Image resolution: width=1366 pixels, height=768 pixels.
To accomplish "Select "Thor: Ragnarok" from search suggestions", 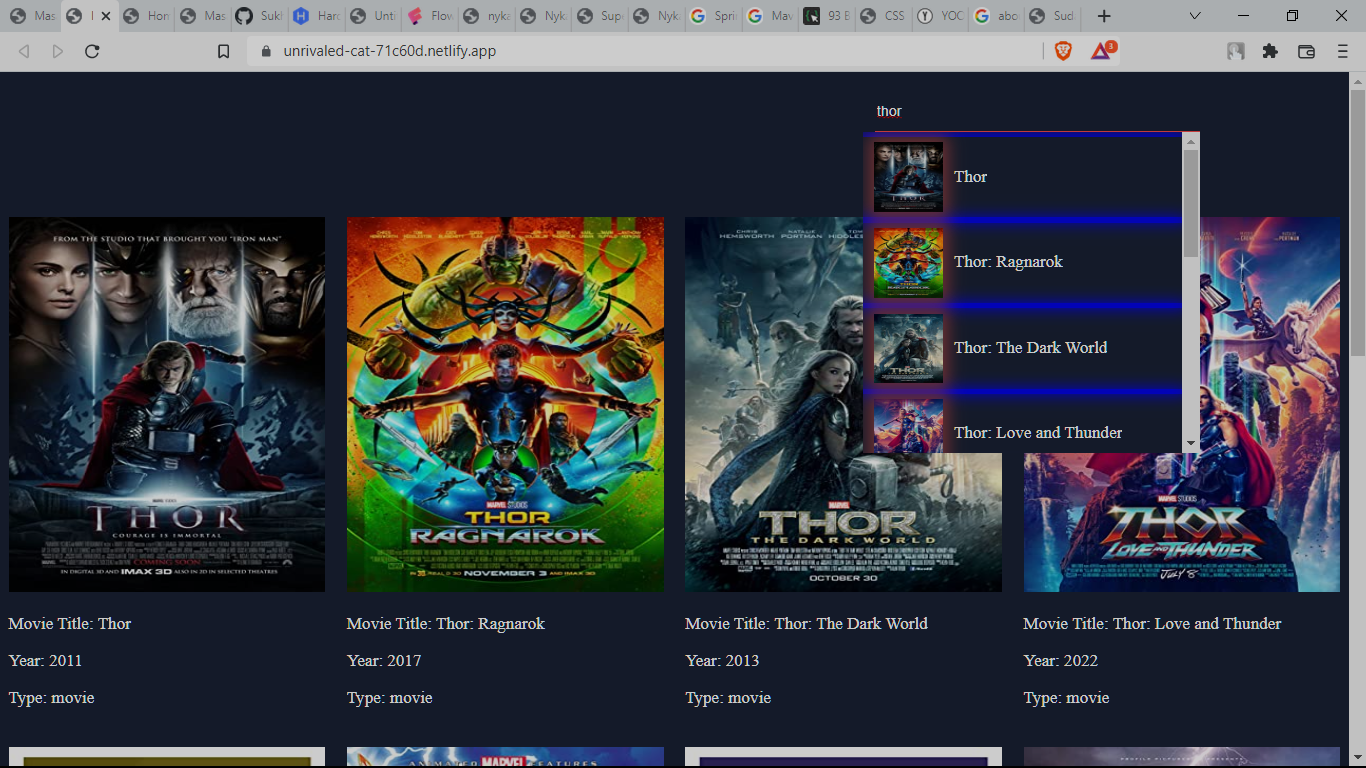I will pyautogui.click(x=1008, y=262).
